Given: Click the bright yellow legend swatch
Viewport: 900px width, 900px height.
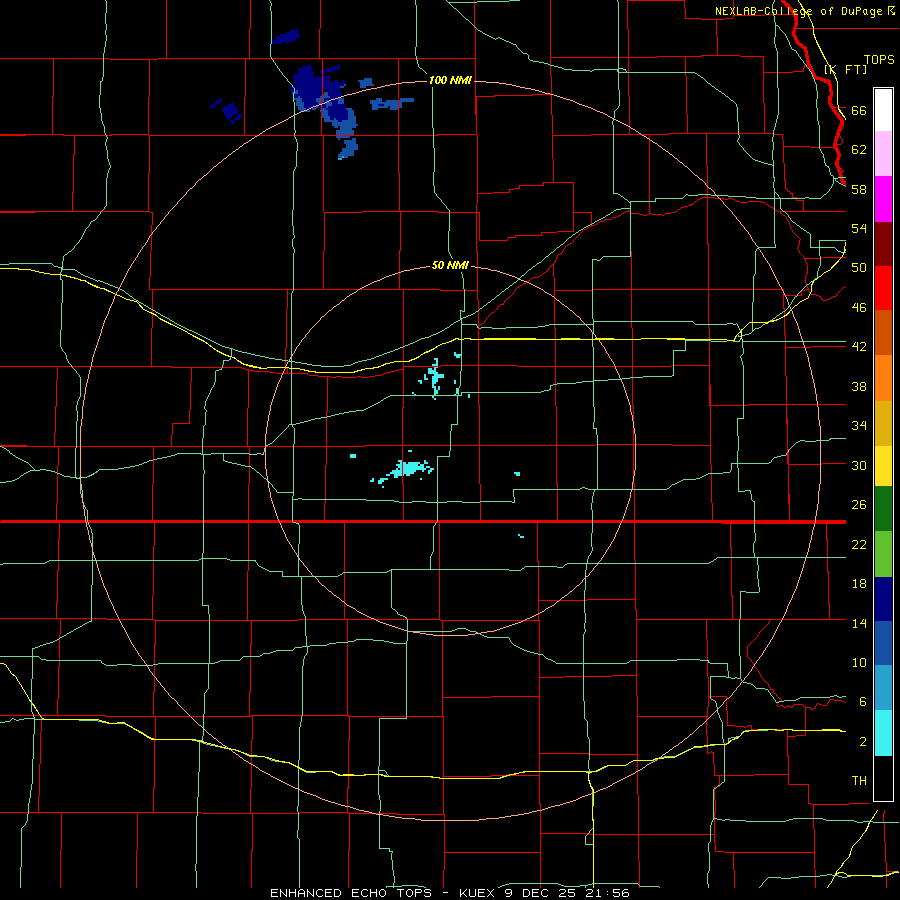Looking at the screenshot, I should pyautogui.click(x=883, y=466).
